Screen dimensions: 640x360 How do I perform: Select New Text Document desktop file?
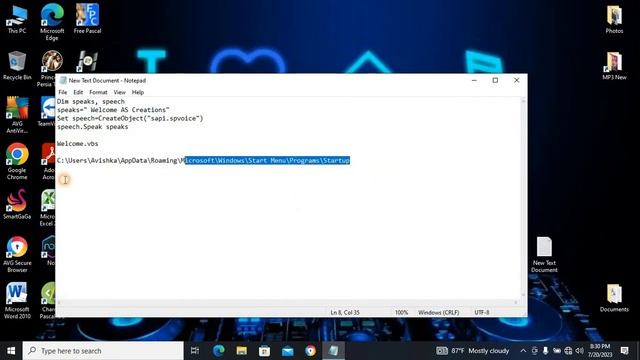[x=544, y=255]
